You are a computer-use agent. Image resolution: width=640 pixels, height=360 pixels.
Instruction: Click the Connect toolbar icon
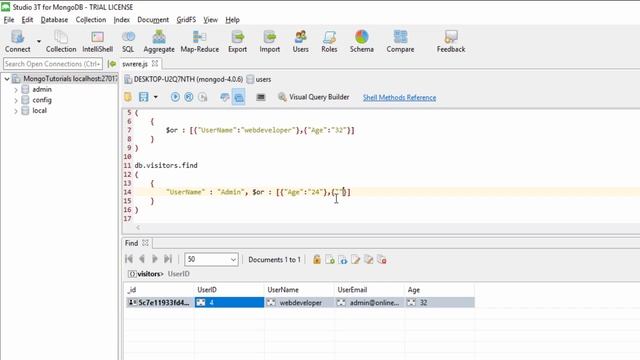[x=18, y=41]
